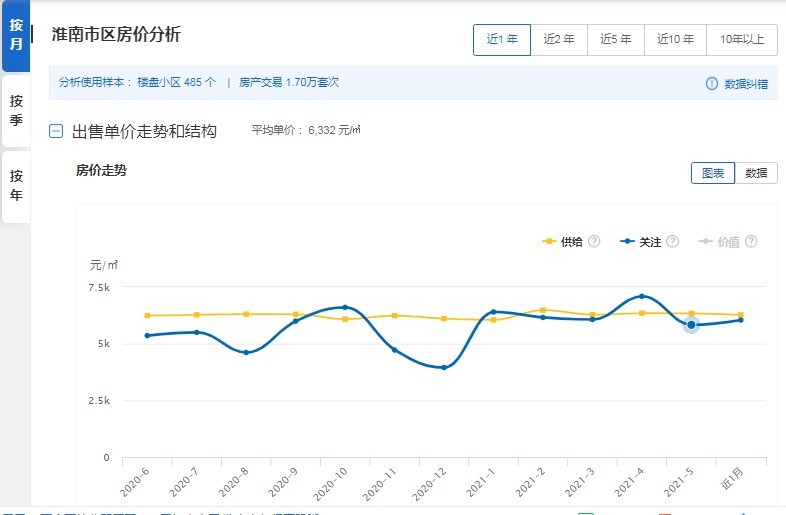786x515 pixels.
Task: Click the 楼盘小区 485 个 sample text
Action: point(176,82)
